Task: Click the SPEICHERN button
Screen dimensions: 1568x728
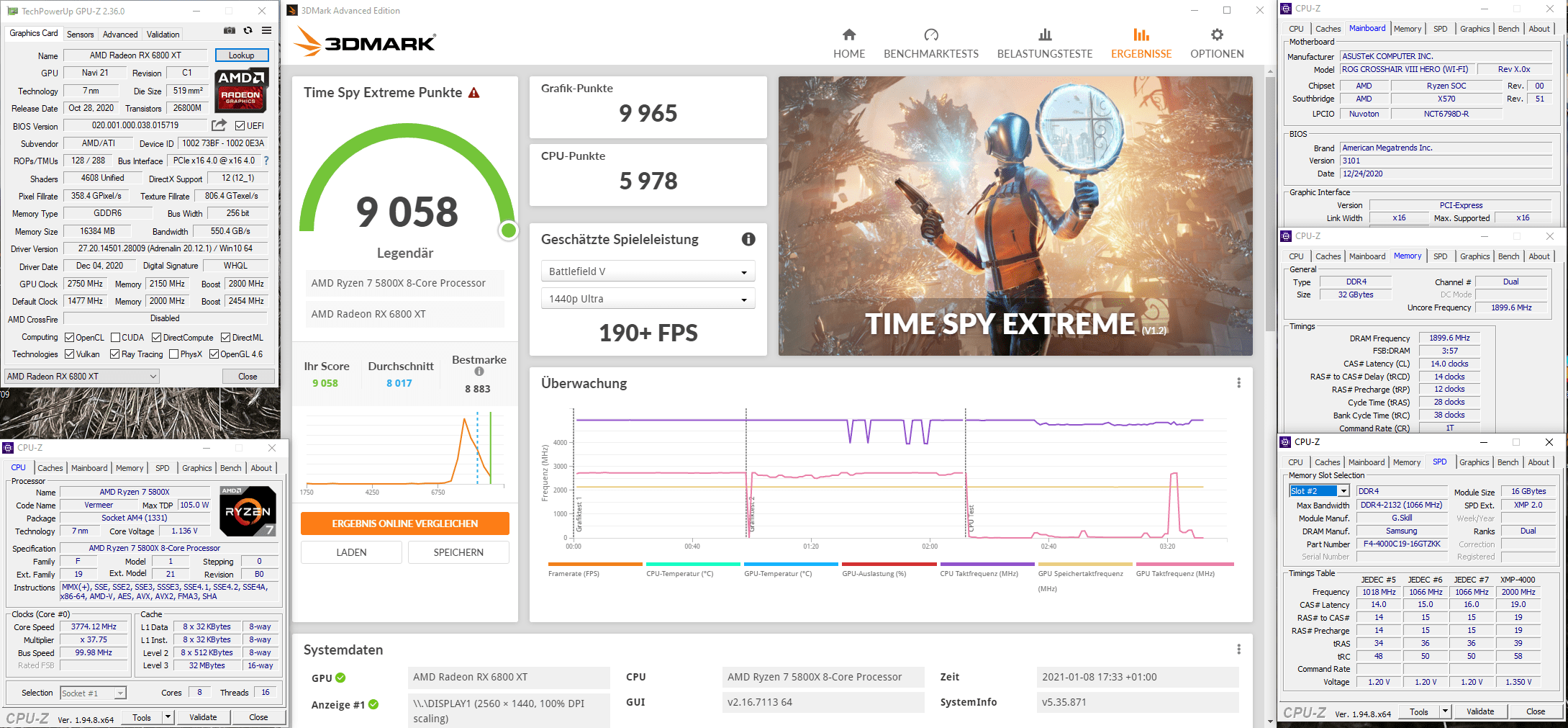Action: click(458, 552)
